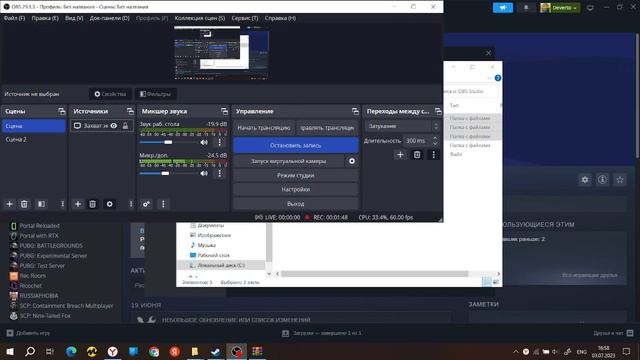Add game to favorites star icon
The image size is (640, 360).
click(620, 180)
